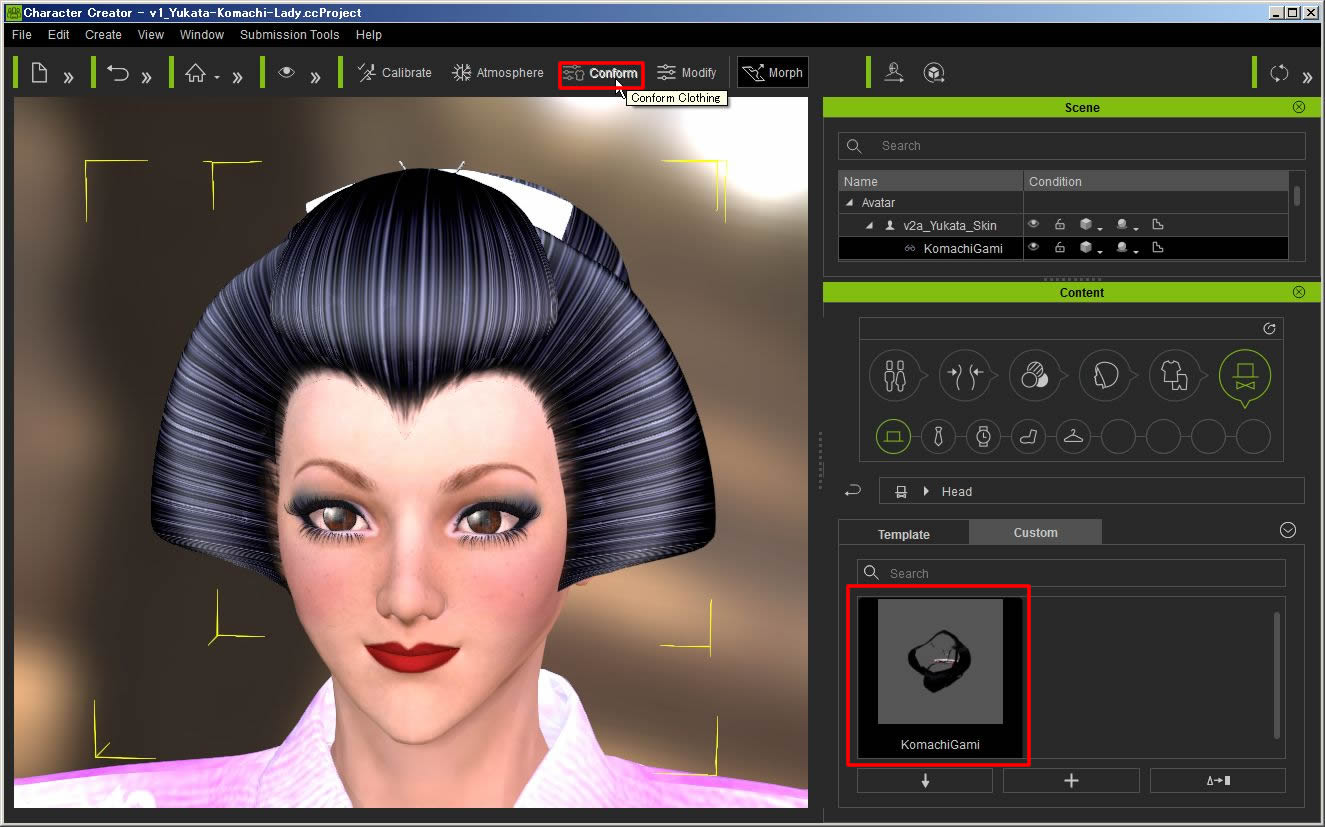Toggle the lock for v2a_Yukata_Skin
Screen dimensions: 1325x827
(1059, 225)
